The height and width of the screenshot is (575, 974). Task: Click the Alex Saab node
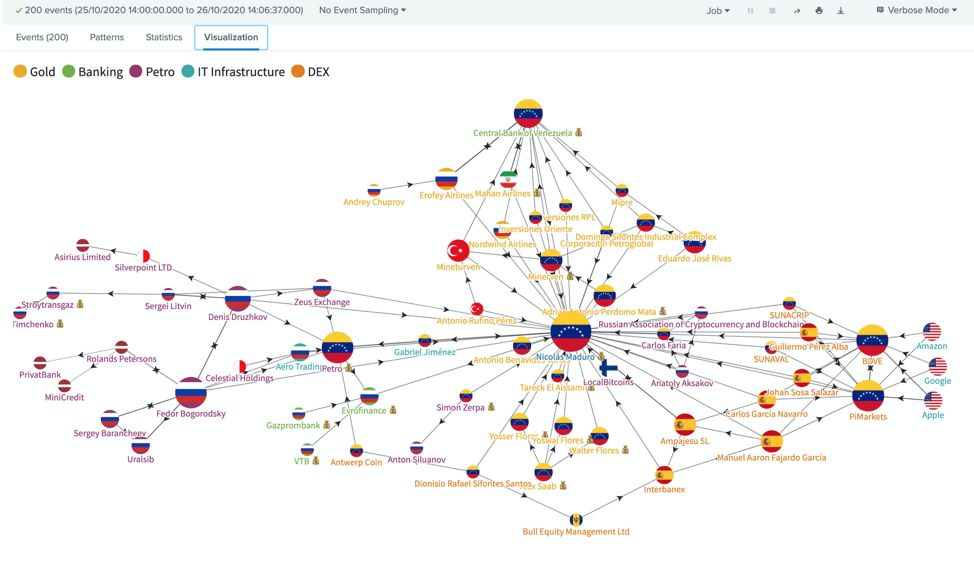(543, 472)
